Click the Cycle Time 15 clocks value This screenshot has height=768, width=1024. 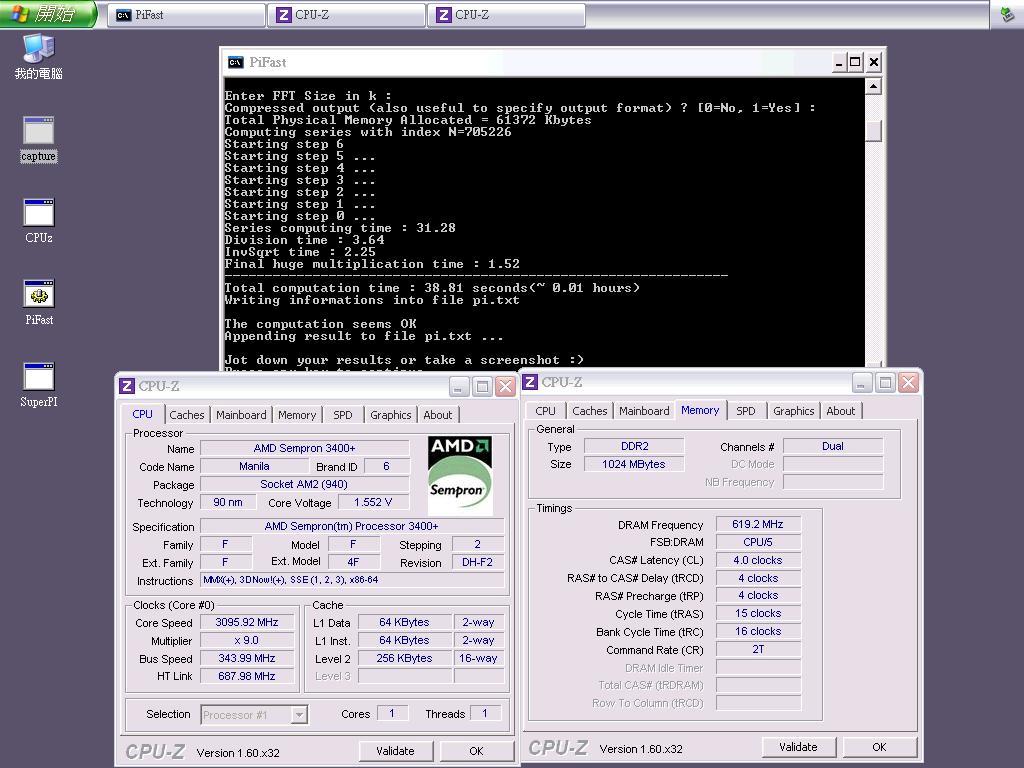pyautogui.click(x=758, y=613)
